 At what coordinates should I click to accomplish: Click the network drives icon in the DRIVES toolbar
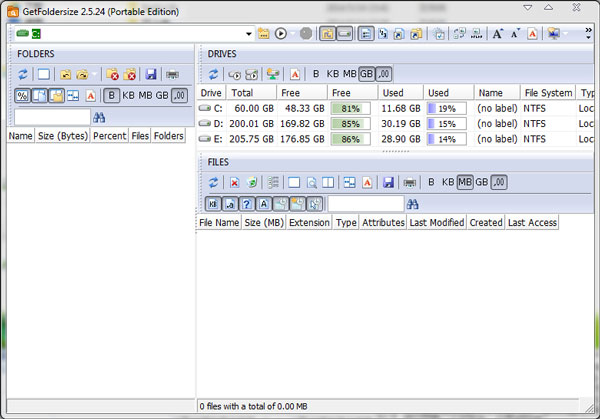point(273,74)
